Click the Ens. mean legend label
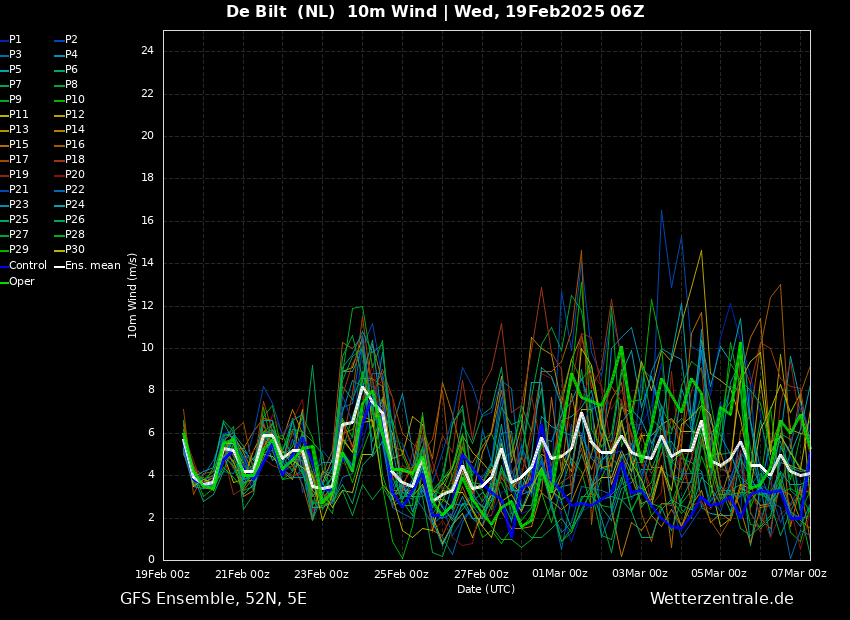The width and height of the screenshot is (850, 620). pyautogui.click(x=93, y=266)
